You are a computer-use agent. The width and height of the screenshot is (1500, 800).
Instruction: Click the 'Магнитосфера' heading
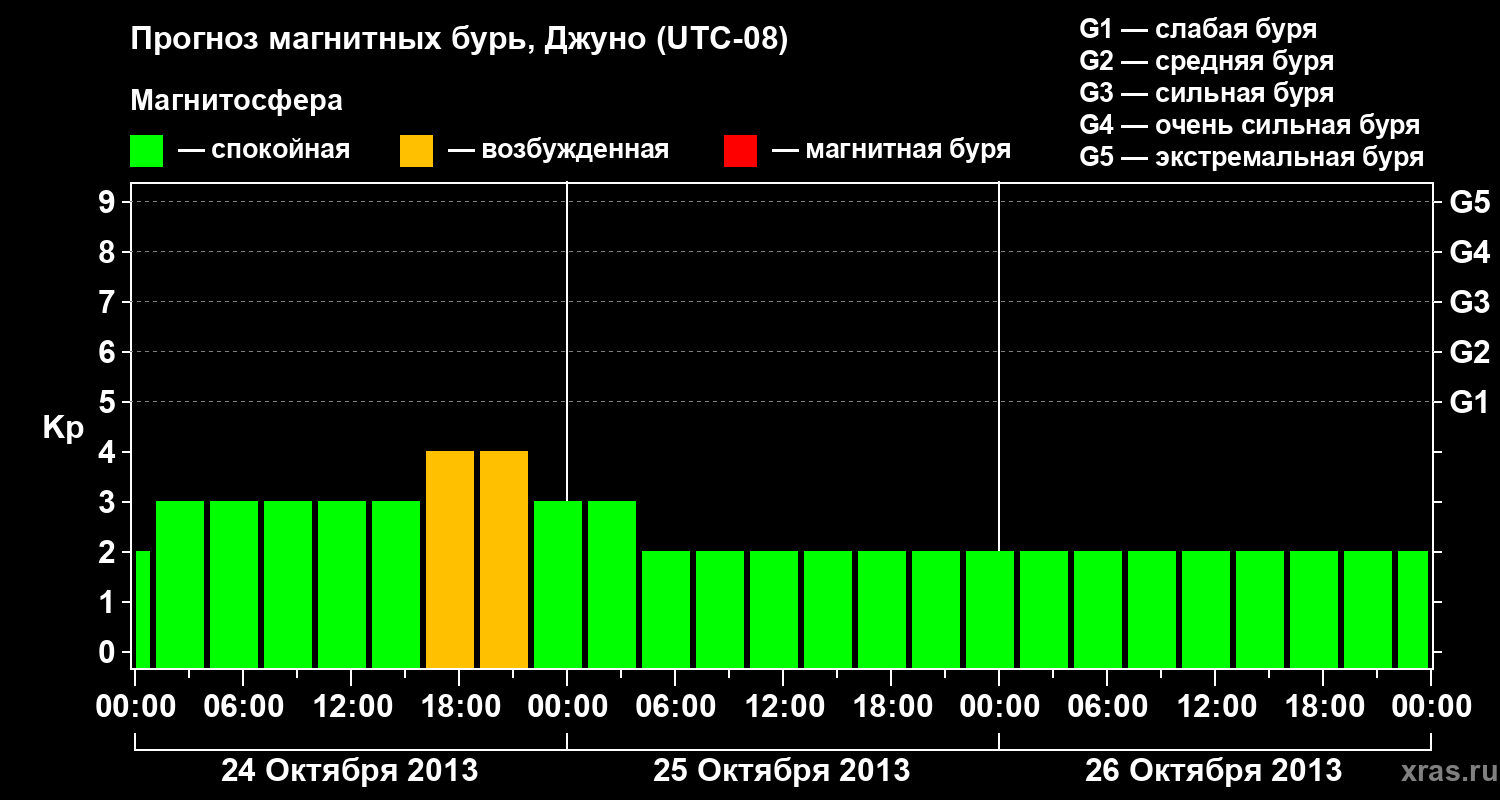coord(236,101)
